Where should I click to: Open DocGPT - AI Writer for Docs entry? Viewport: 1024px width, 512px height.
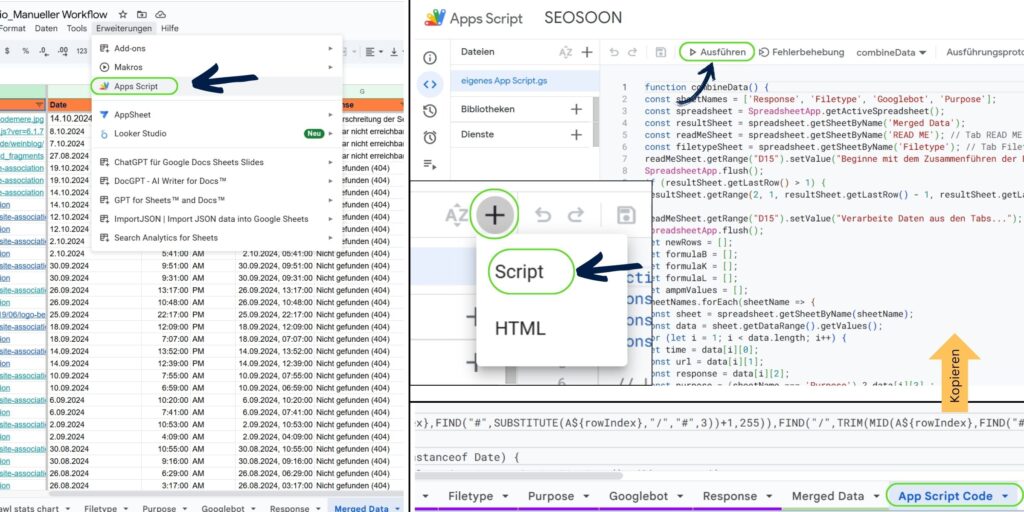pos(217,181)
